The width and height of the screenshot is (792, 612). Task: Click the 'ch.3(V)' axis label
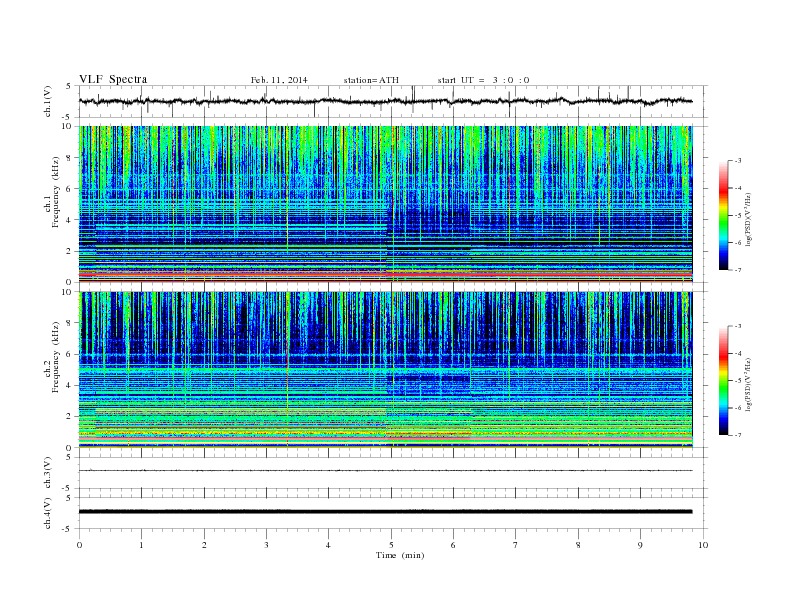[48, 473]
